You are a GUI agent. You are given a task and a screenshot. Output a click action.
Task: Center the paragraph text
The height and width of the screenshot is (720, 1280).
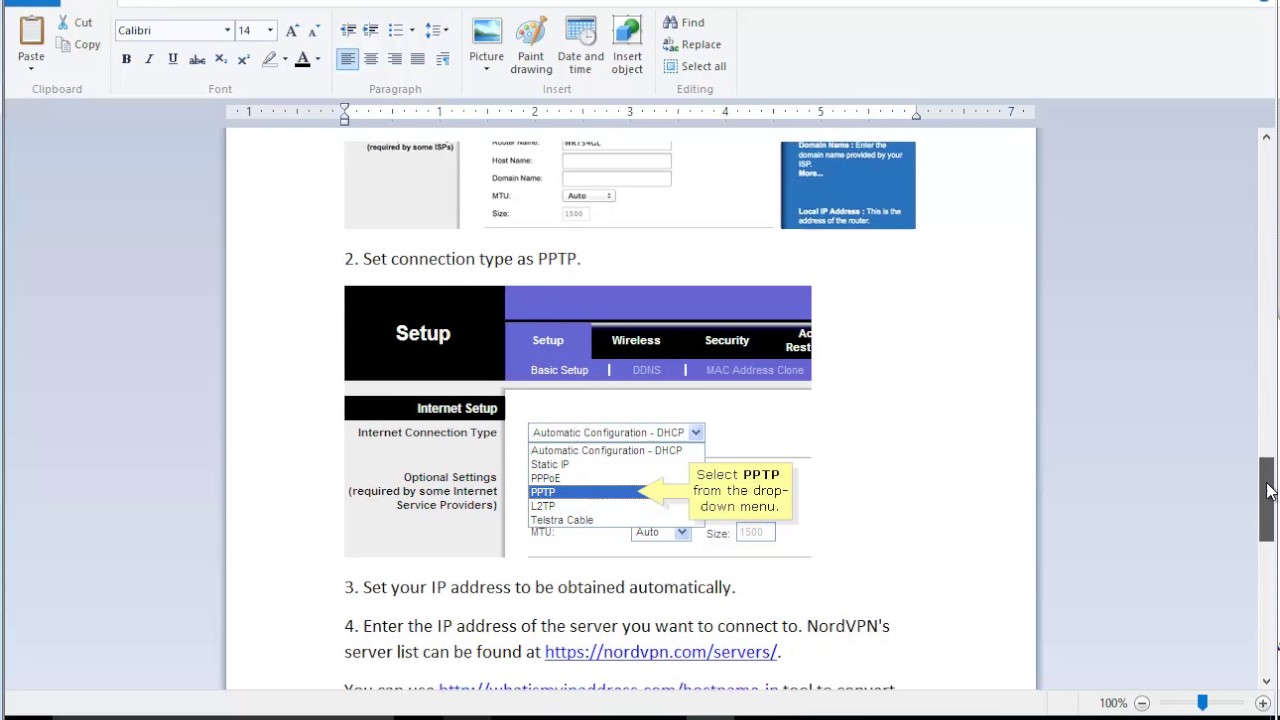pos(371,59)
